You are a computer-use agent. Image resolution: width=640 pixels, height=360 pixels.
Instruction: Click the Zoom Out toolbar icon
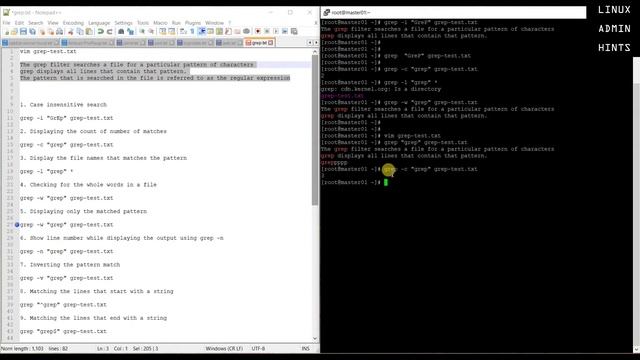pos(151,31)
